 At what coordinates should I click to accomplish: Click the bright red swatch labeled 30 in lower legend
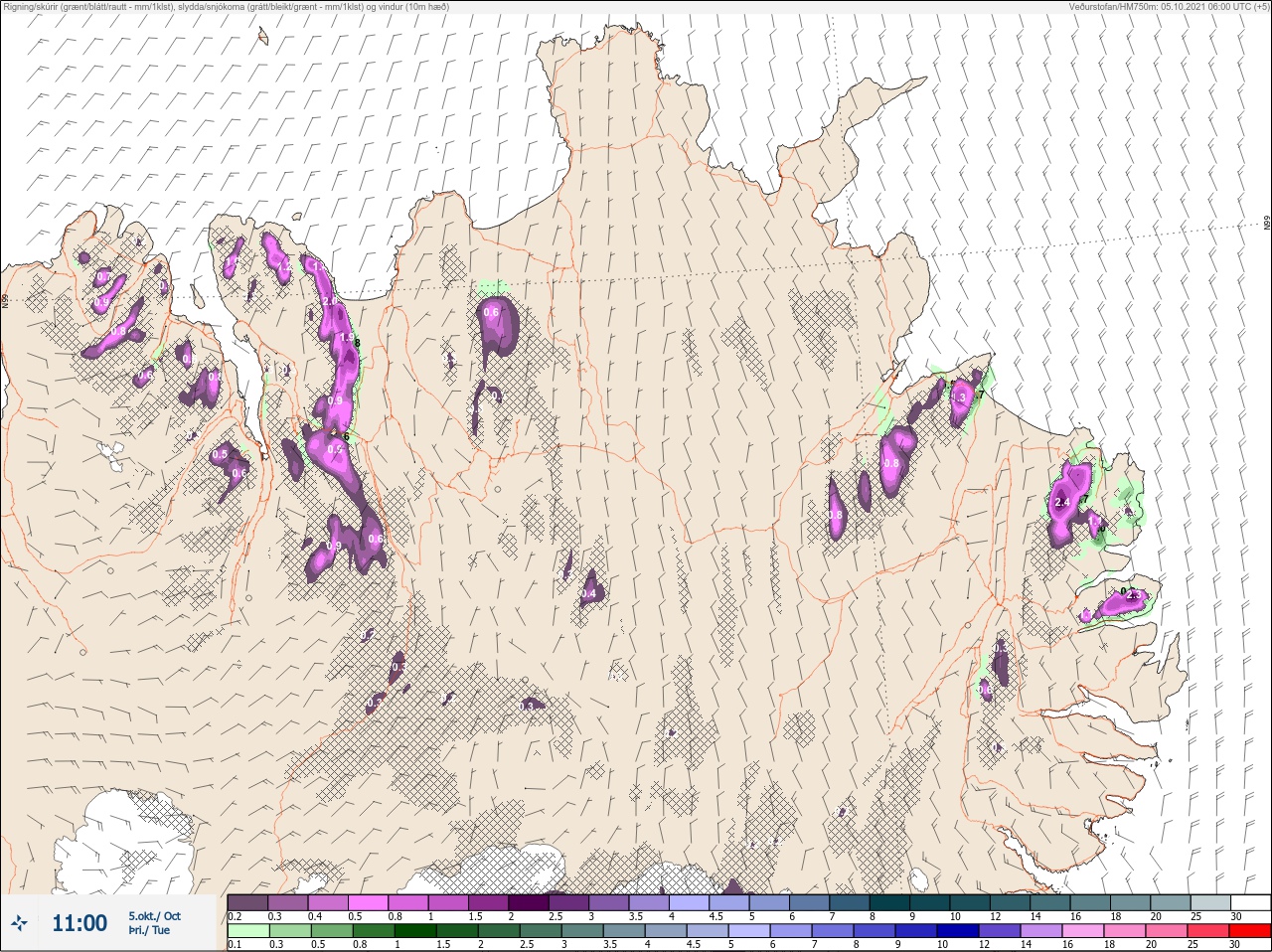tap(1251, 931)
